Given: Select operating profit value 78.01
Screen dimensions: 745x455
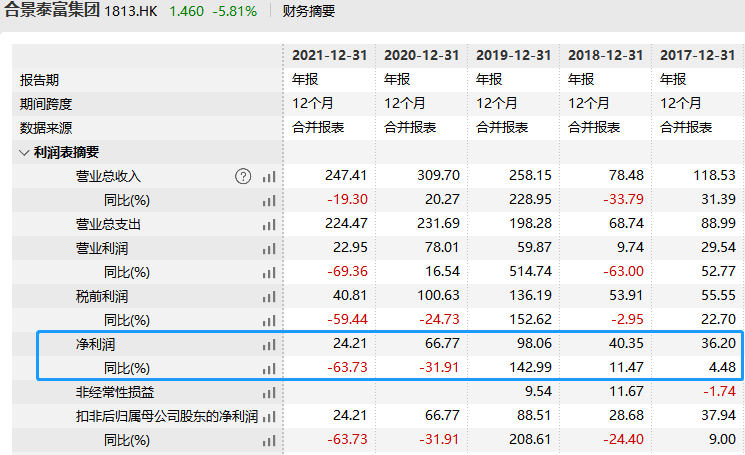Looking at the screenshot, I should (x=442, y=248).
